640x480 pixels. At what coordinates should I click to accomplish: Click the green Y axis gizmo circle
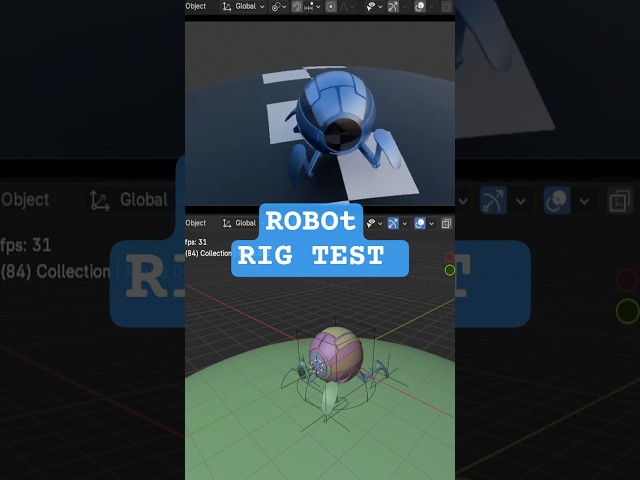point(450,270)
